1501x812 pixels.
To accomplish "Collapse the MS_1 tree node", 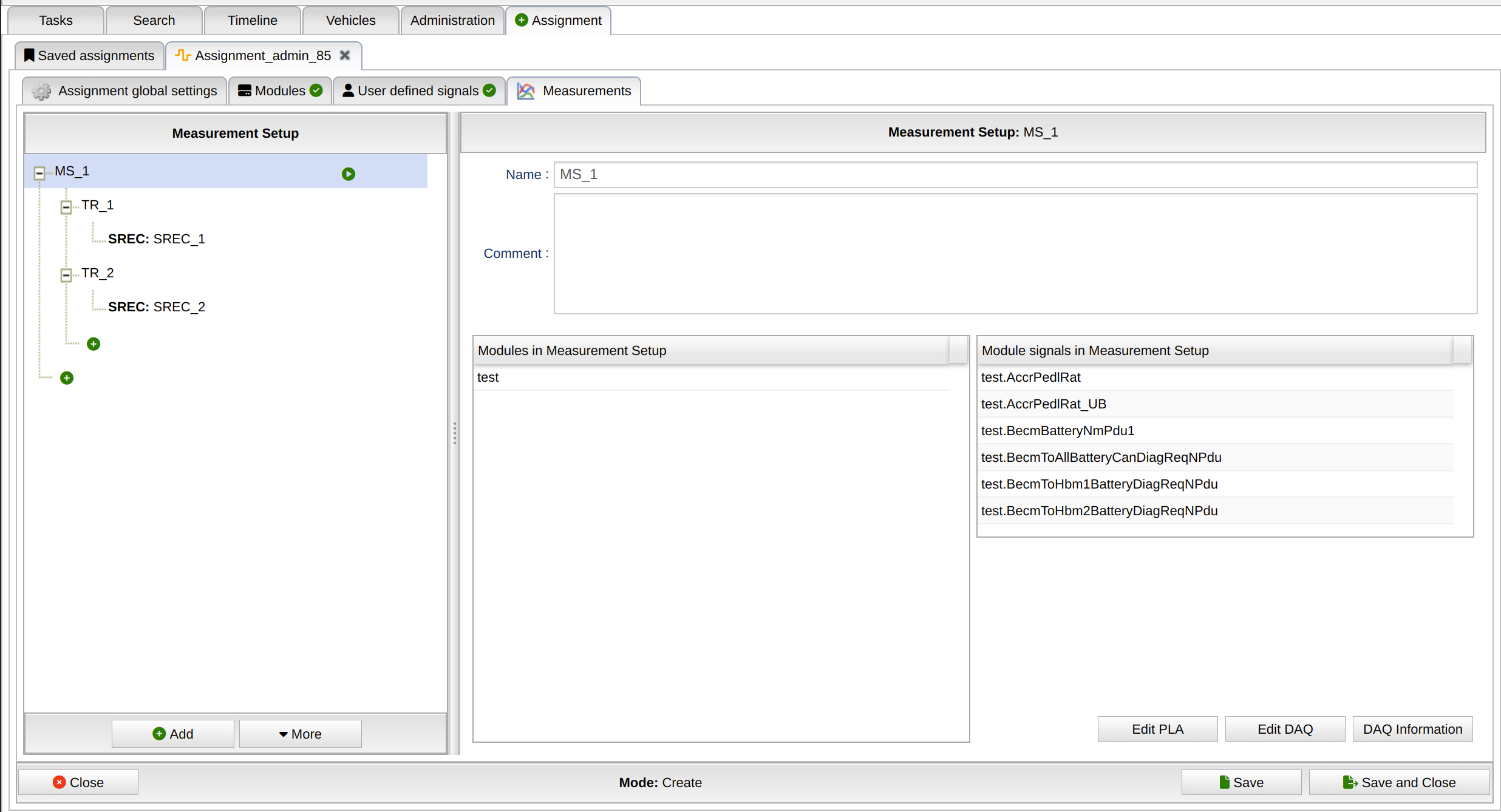I will pyautogui.click(x=39, y=174).
